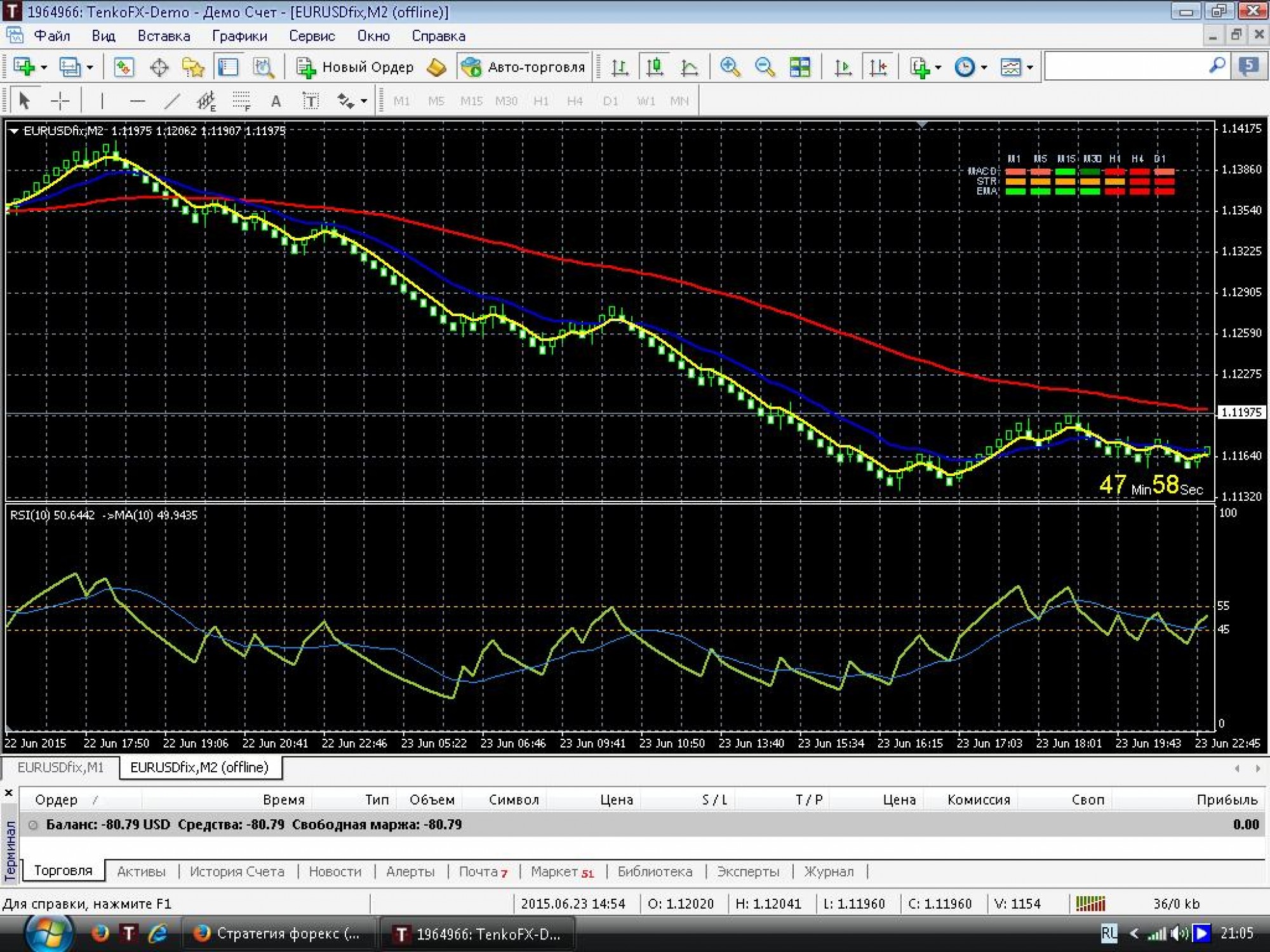Click the zoom out chart icon
Screen dimensions: 1270x952
(x=765, y=67)
